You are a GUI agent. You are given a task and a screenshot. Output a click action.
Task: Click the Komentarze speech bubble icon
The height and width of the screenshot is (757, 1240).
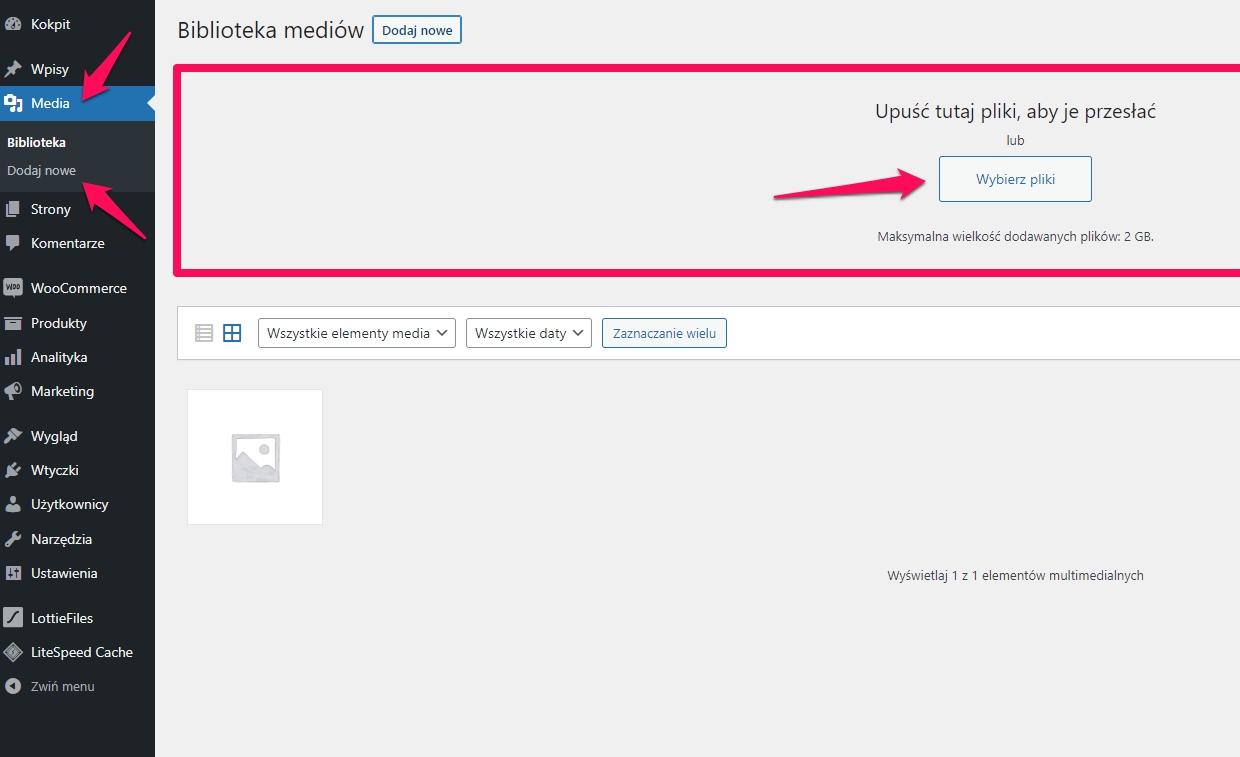pyautogui.click(x=13, y=243)
